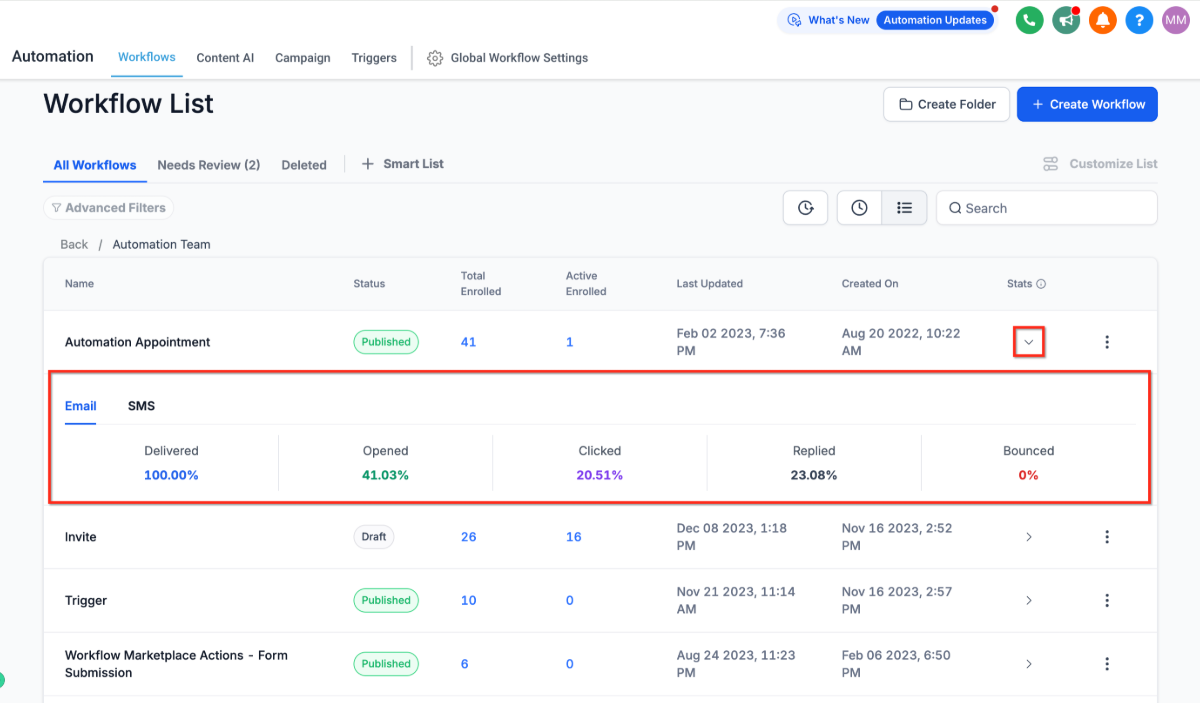Screen dimensions: 1200x703
Task: Open the orange notifications bell
Action: (x=1102, y=20)
